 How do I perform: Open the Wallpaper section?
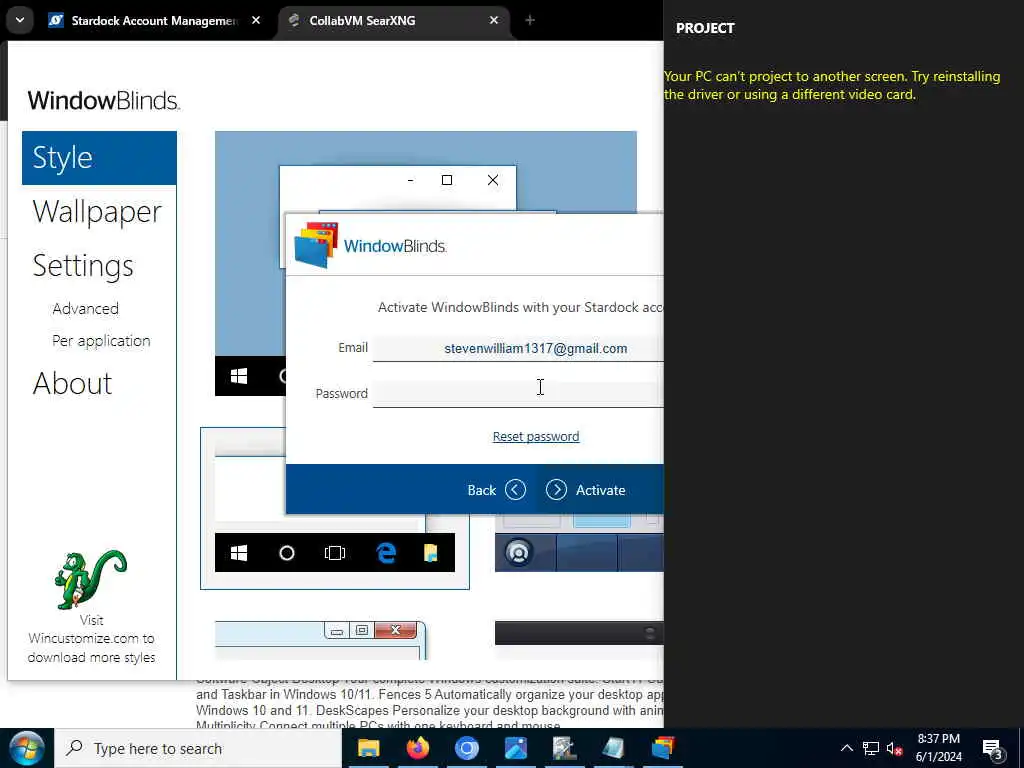tap(97, 212)
